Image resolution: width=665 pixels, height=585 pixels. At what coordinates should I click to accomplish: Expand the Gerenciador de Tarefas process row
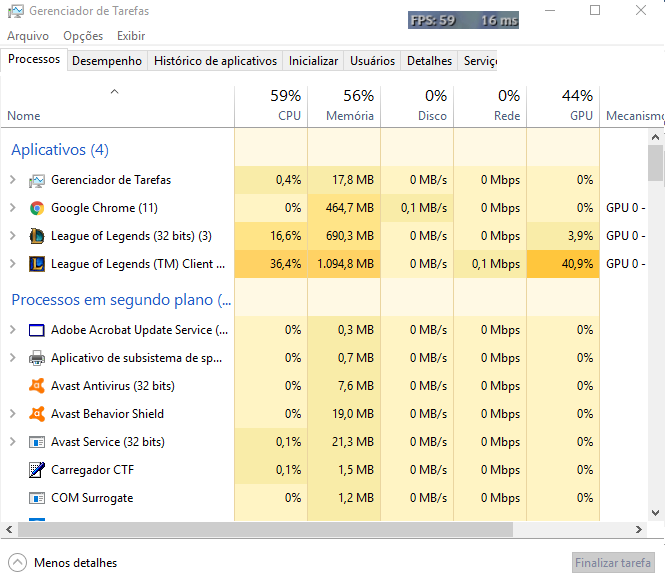pyautogui.click(x=13, y=180)
